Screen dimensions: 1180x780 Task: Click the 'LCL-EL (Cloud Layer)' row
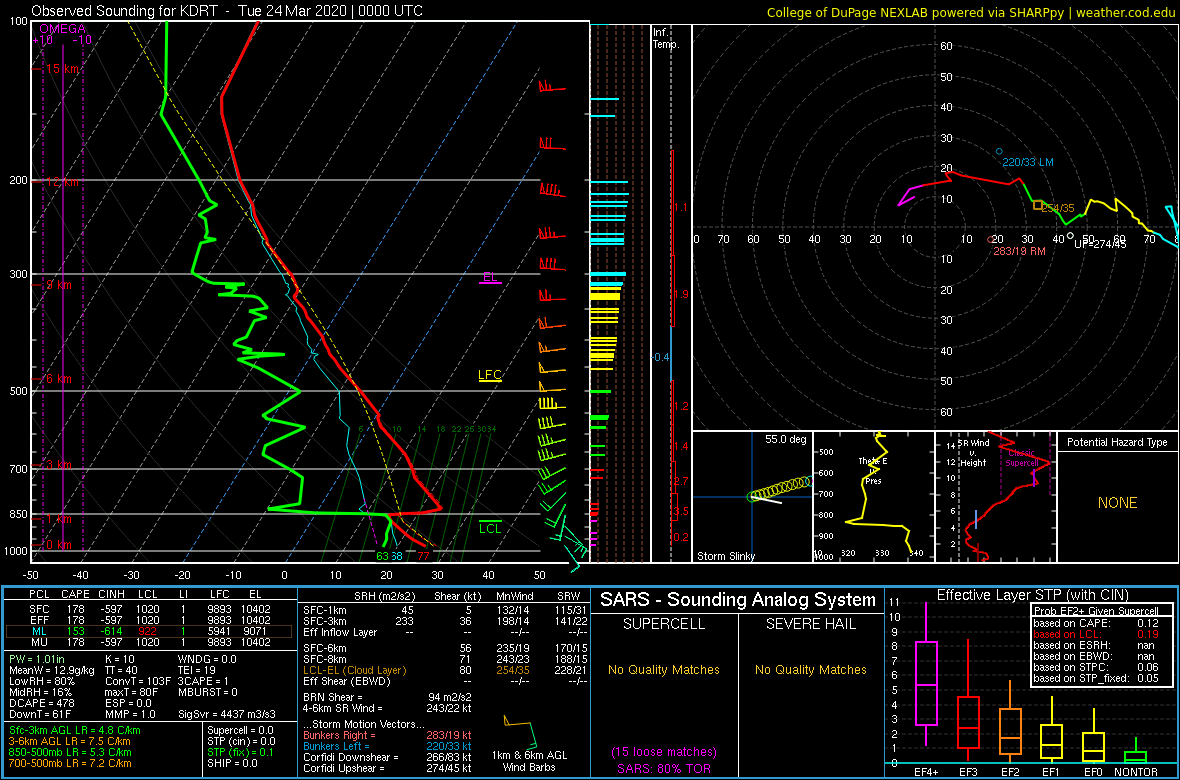(x=442, y=670)
